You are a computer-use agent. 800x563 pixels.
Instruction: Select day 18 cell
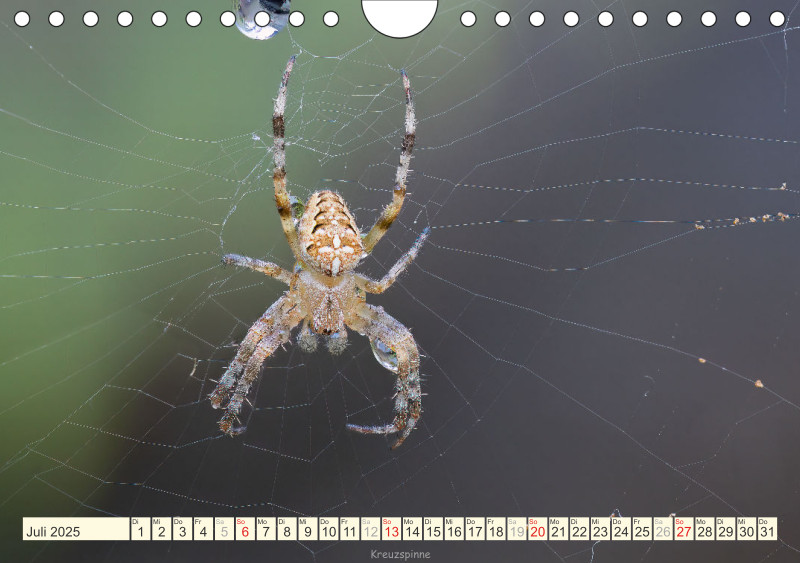click(x=496, y=529)
